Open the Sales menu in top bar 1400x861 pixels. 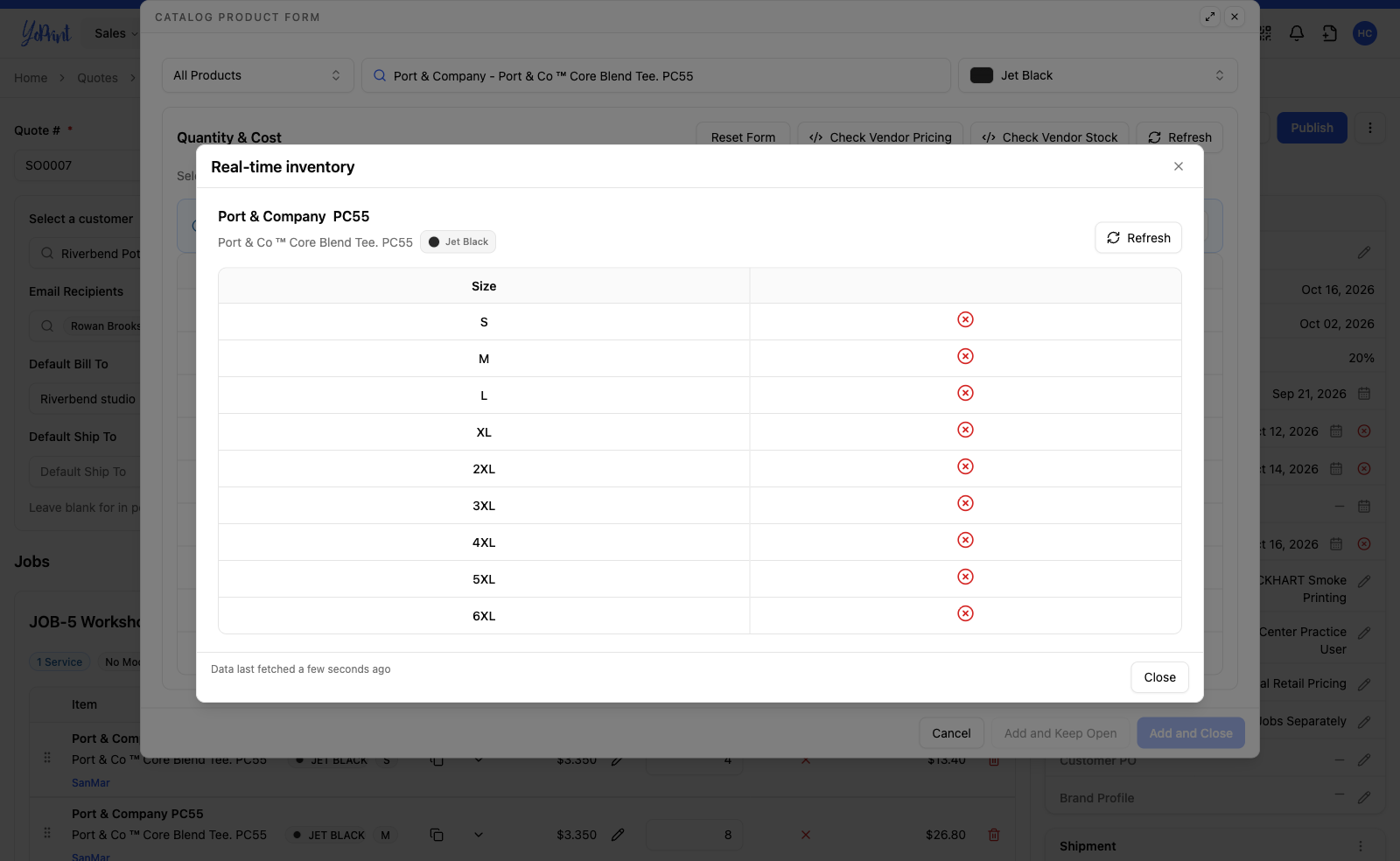tap(115, 33)
